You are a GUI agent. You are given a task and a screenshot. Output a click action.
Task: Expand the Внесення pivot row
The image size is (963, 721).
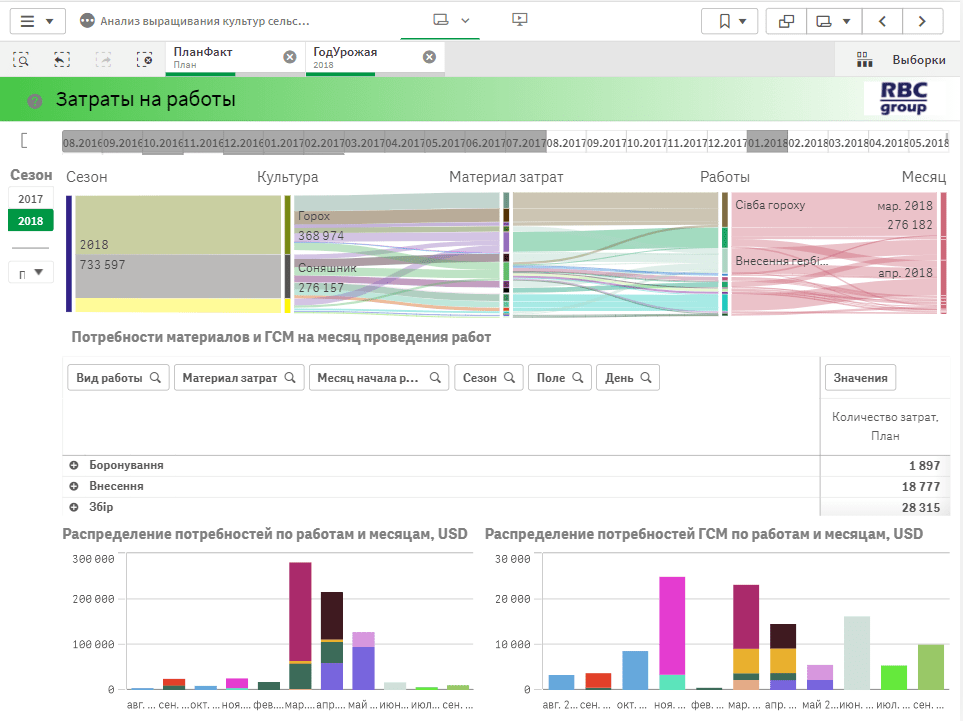point(74,486)
